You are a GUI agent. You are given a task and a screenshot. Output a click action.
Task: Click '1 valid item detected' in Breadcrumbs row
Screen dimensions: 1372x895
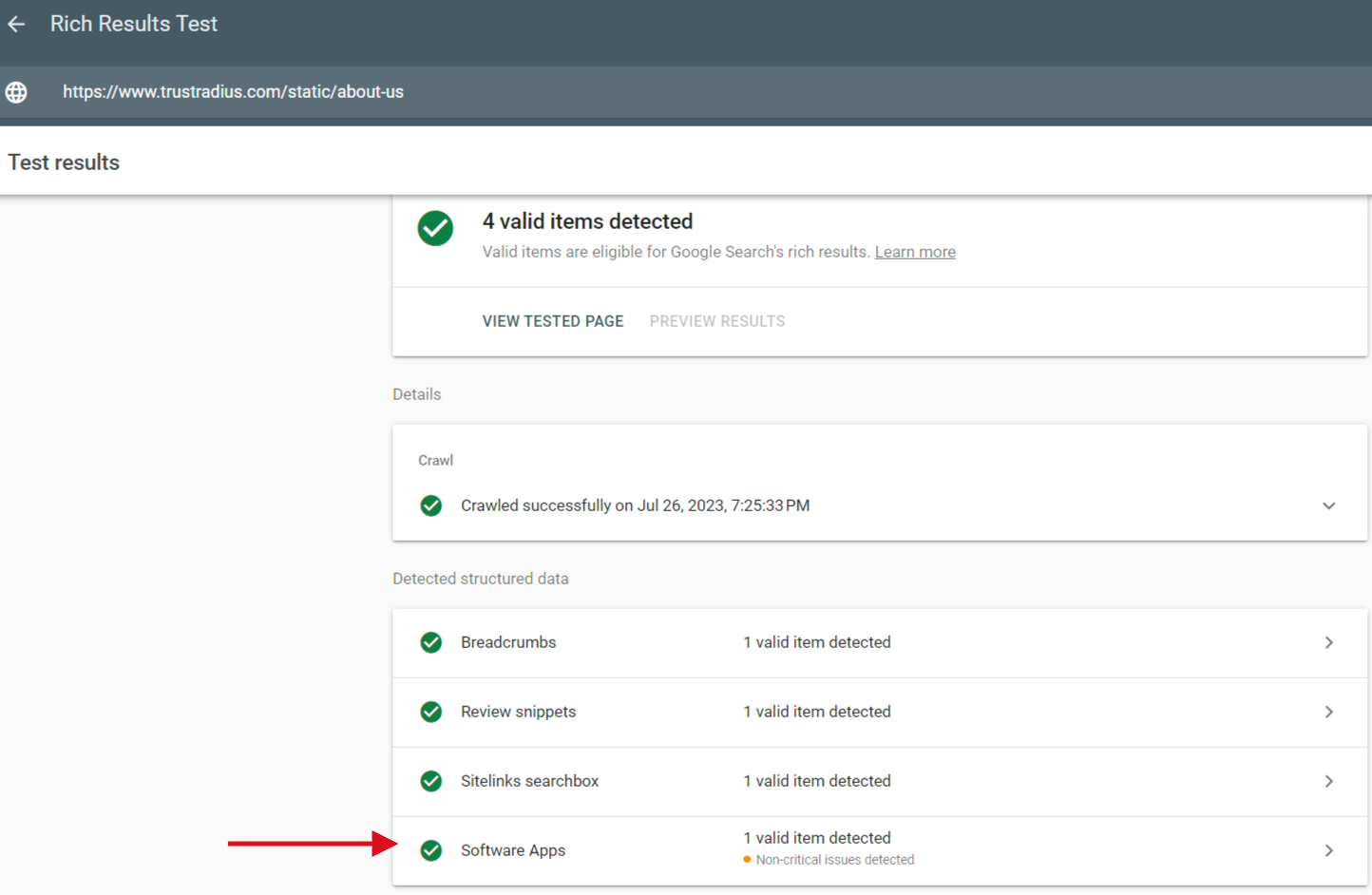point(817,642)
